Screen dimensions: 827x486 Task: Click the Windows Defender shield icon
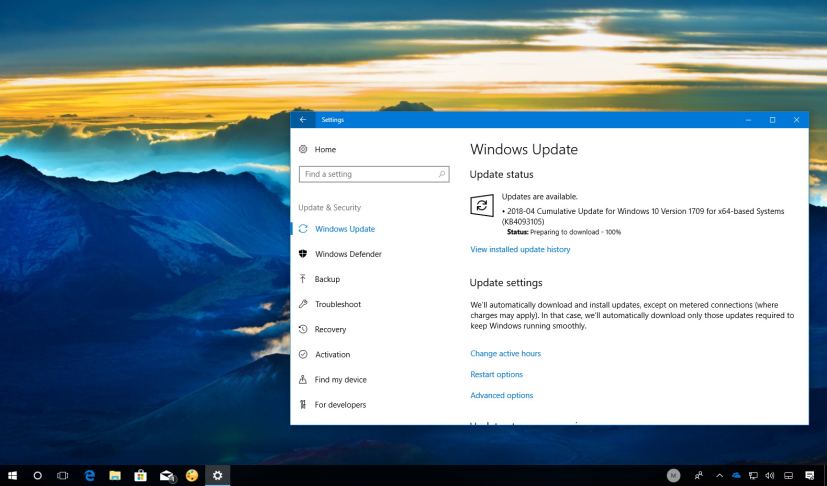tap(303, 254)
